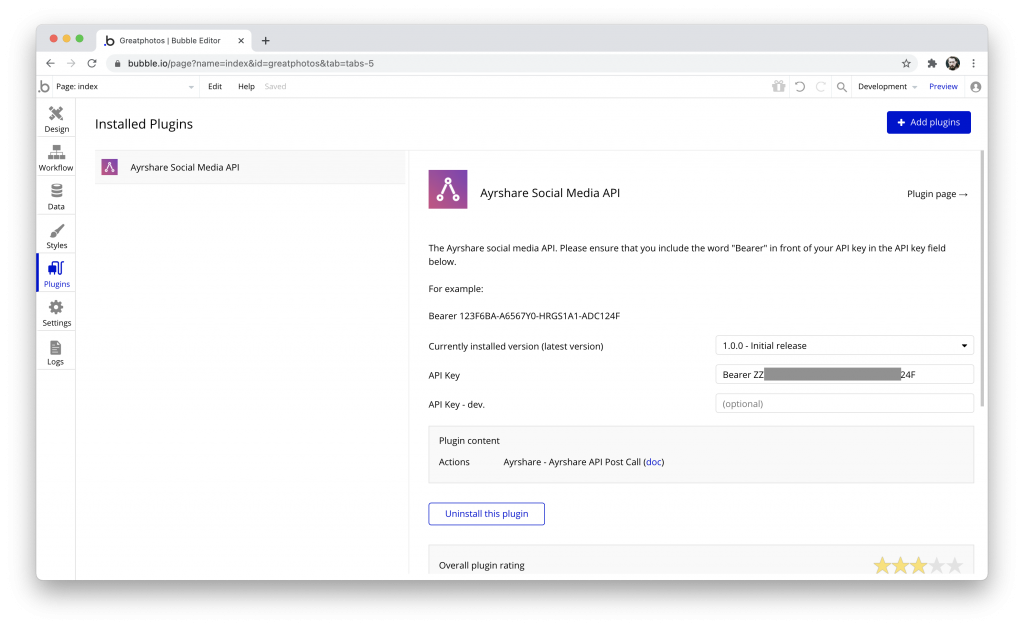Open the Logs tab in sidebar
Screen dimensions: 1024x628
point(56,353)
